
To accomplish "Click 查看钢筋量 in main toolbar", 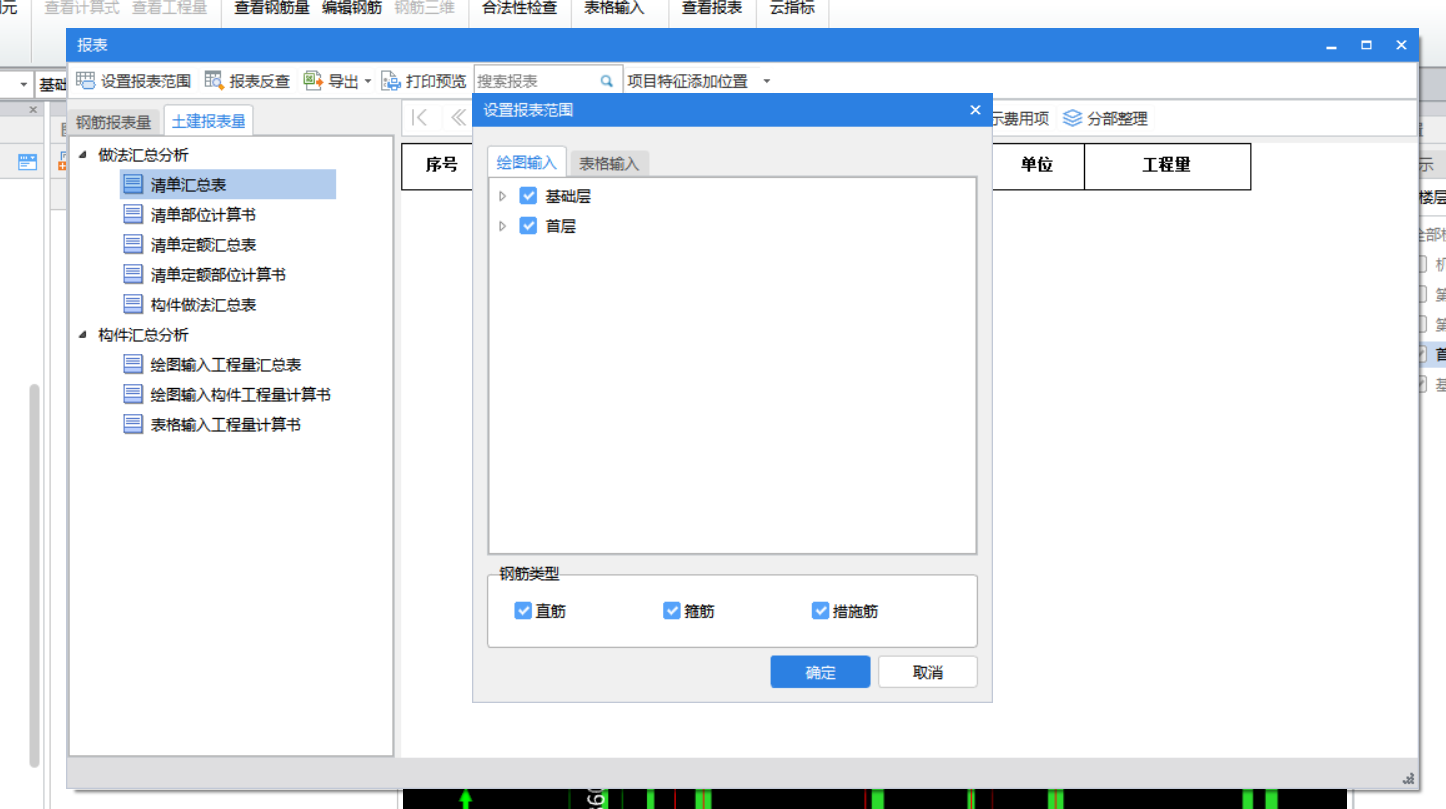I will pos(272,8).
